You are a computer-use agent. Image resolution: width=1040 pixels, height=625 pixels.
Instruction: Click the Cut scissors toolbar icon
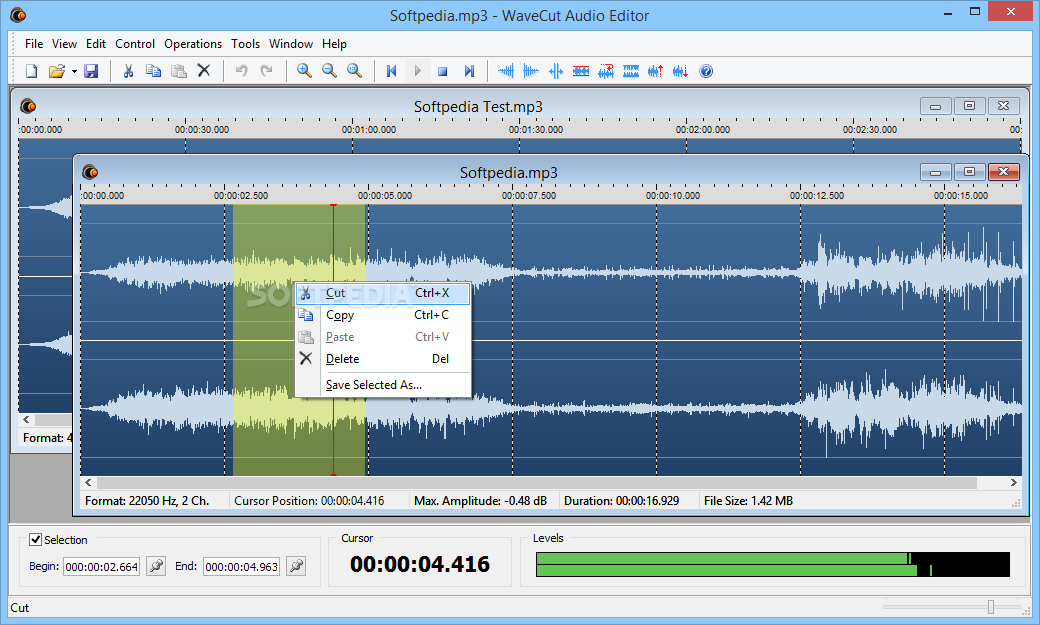[129, 71]
